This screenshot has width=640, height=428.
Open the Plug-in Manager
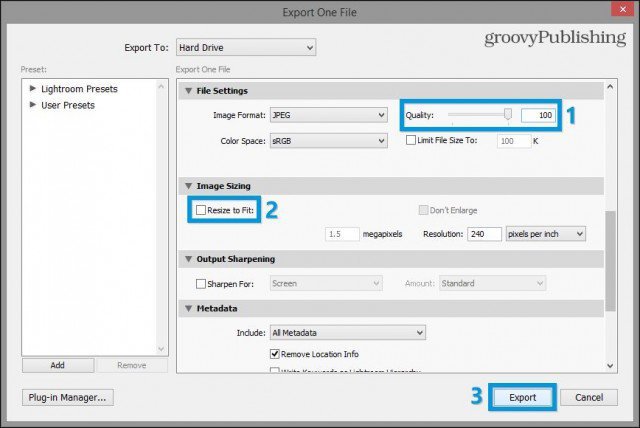(x=67, y=397)
